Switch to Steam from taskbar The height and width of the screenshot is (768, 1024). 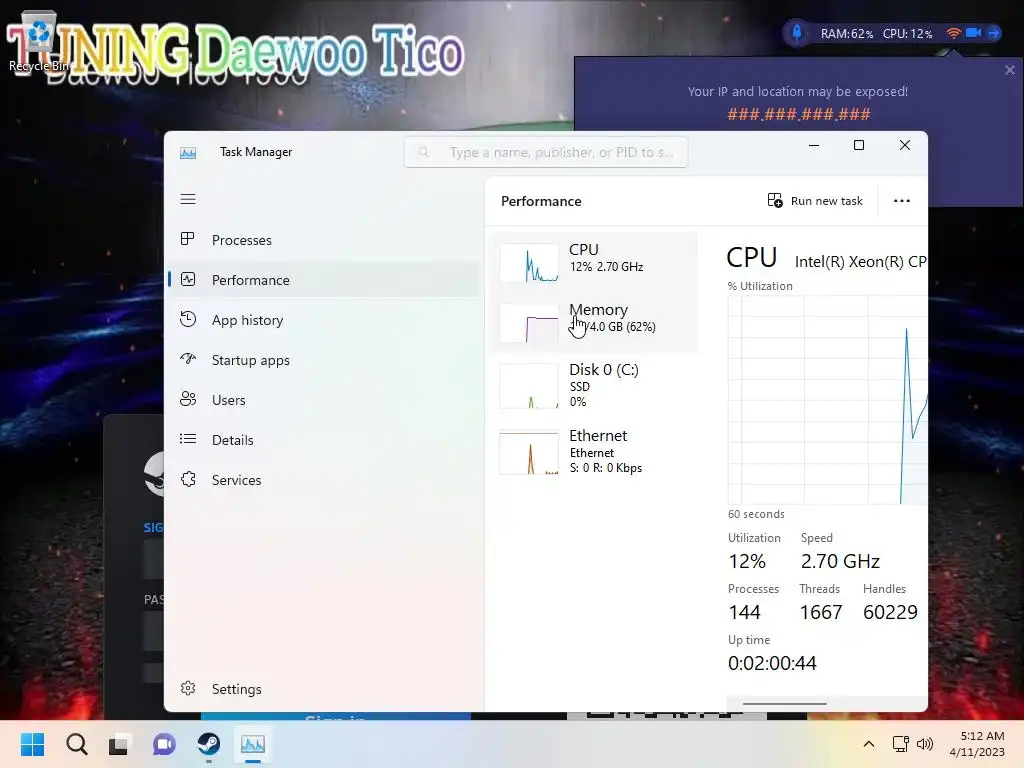[208, 744]
